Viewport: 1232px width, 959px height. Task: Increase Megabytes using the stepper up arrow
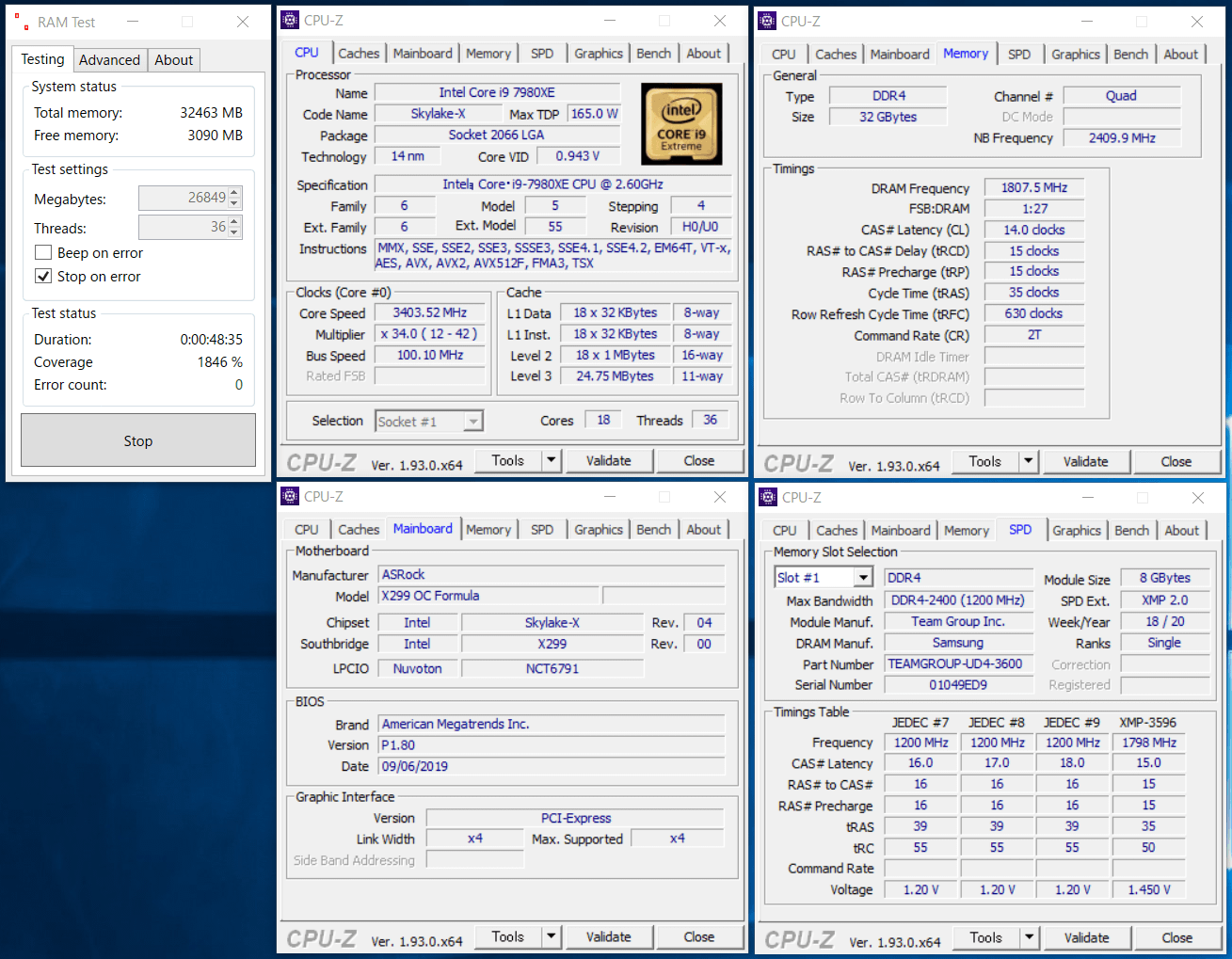234,192
